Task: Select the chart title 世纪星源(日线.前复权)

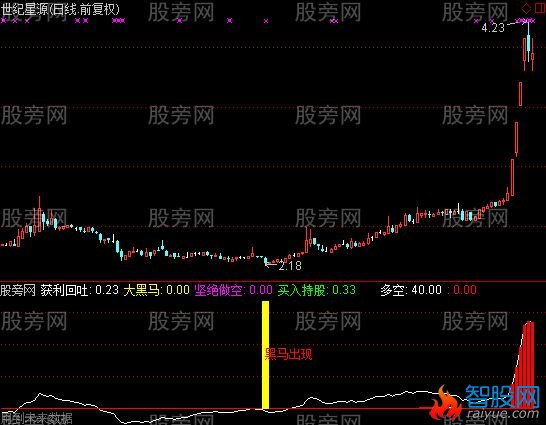Action: (x=60, y=9)
